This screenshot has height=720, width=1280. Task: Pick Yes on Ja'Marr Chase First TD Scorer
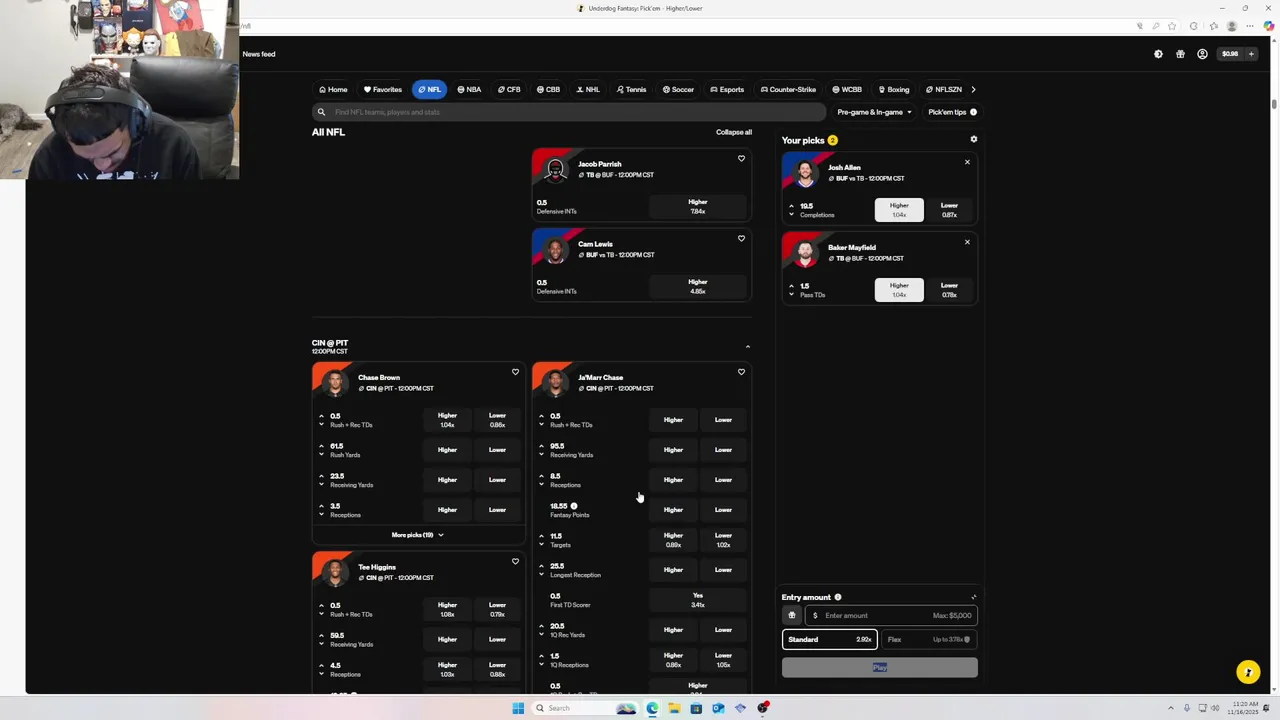tap(698, 600)
